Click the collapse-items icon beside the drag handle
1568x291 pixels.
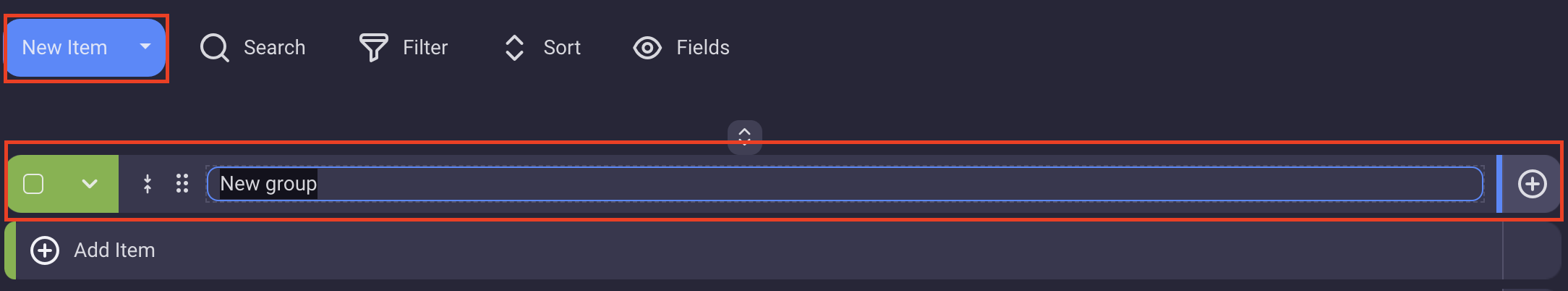[x=148, y=184]
